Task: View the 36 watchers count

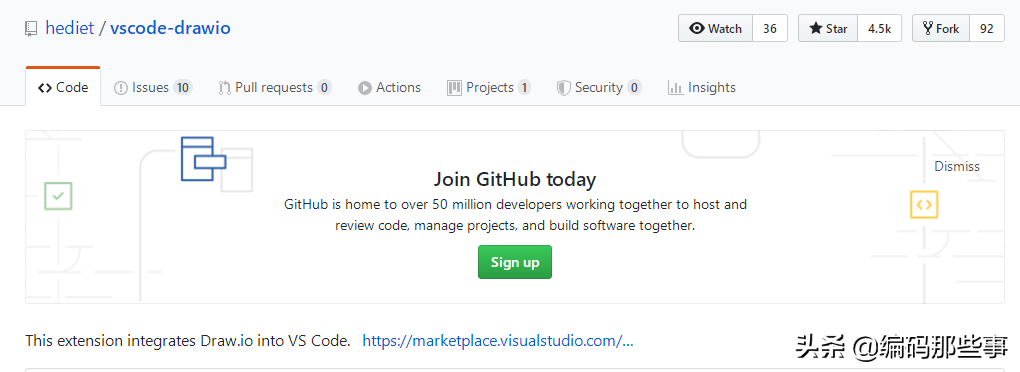Action: [x=770, y=29]
